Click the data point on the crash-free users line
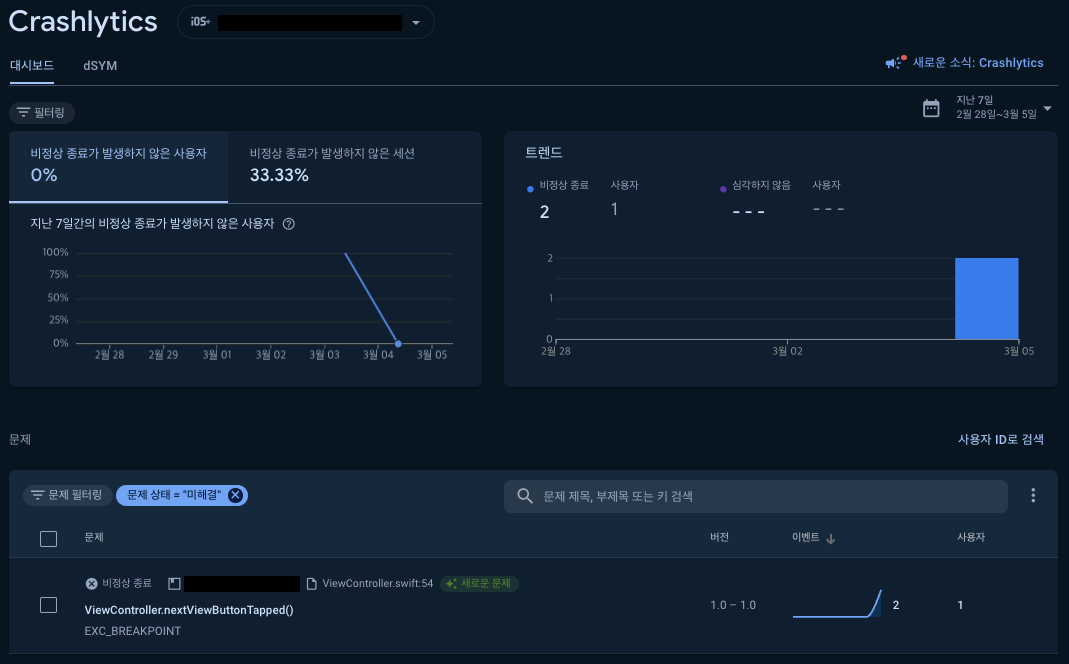Screen dimensions: 1069x664 [398, 344]
